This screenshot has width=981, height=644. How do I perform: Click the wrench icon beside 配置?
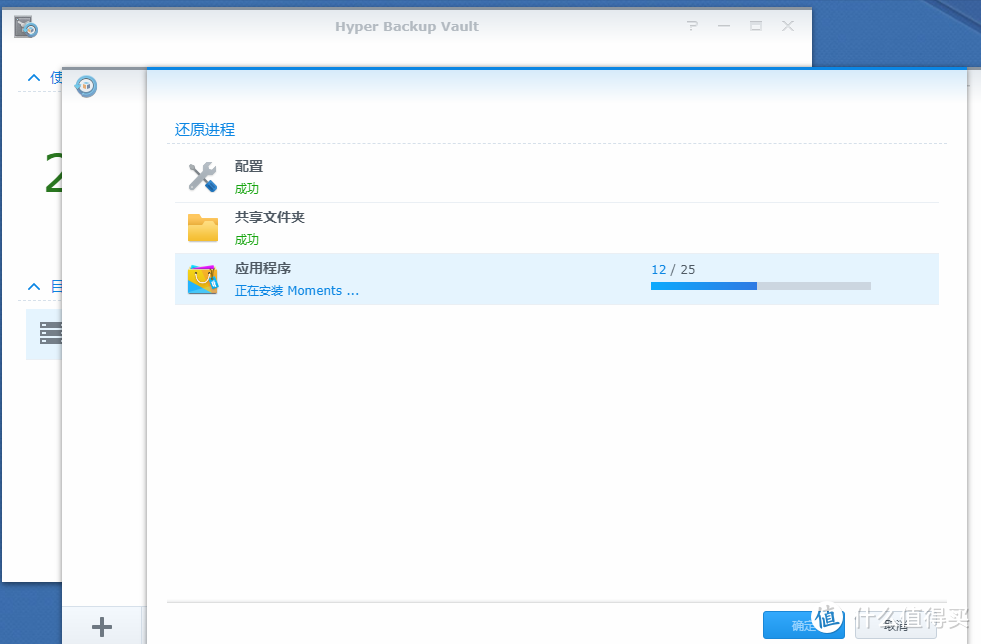[202, 177]
